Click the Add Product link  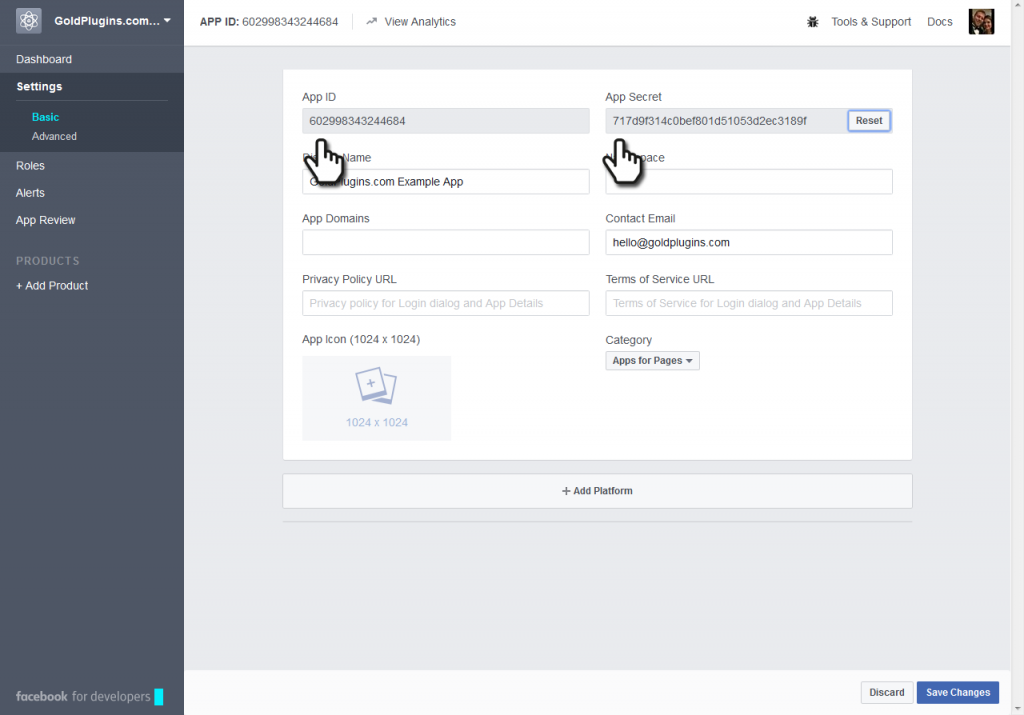(52, 286)
